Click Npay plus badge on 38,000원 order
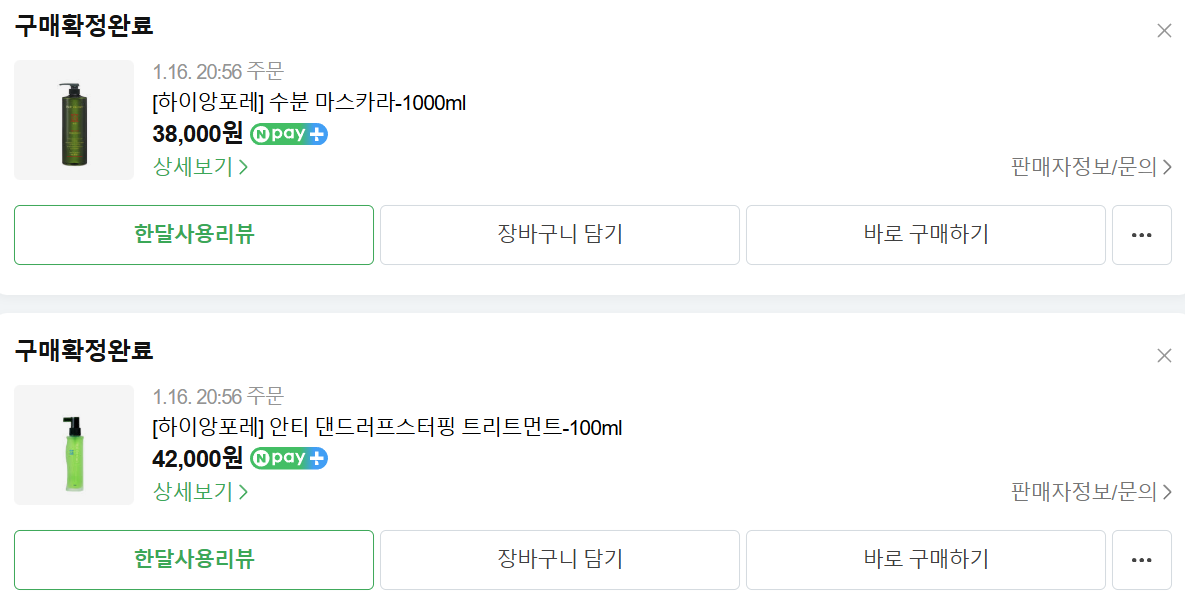The image size is (1185, 611). click(x=289, y=134)
